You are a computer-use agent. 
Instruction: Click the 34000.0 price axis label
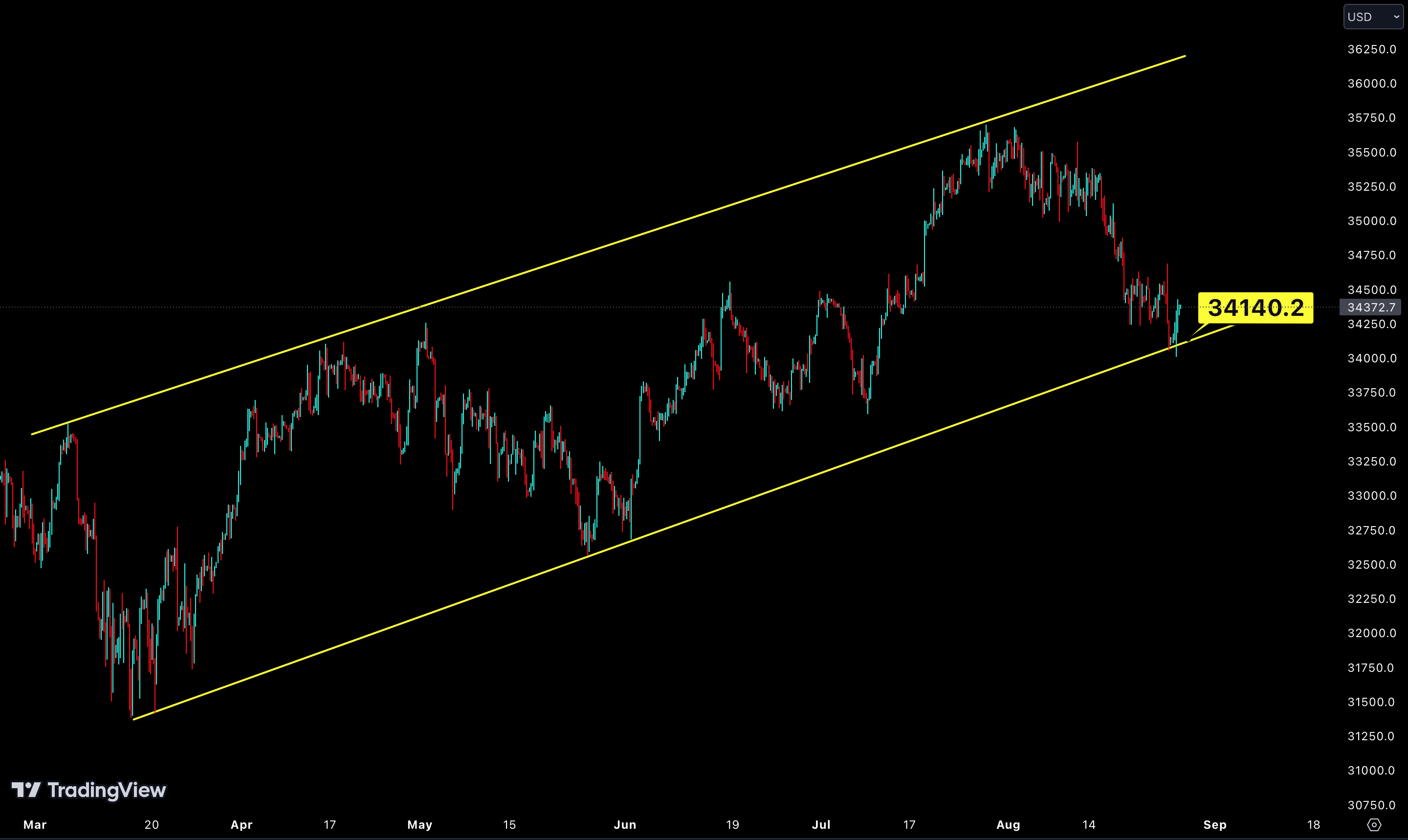tap(1372, 358)
